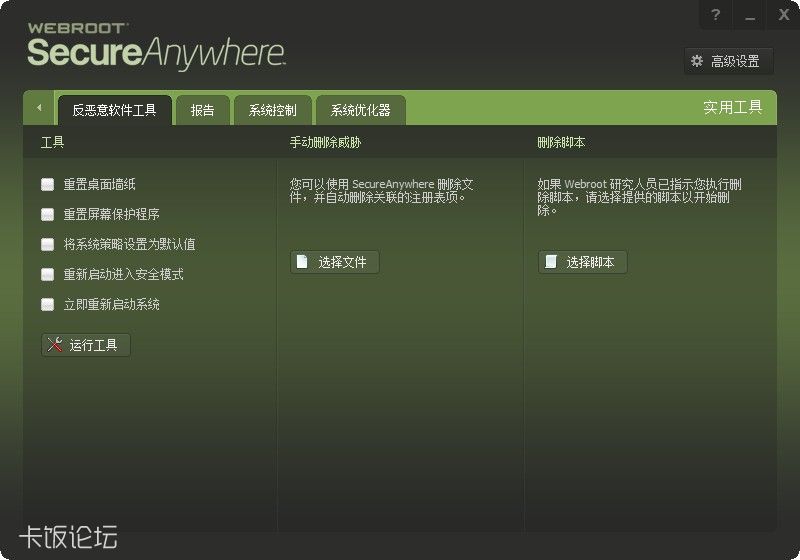Viewport: 800px width, 560px height.
Task: Toggle 重新启动进入安全模式 checkbox
Action: tap(47, 274)
